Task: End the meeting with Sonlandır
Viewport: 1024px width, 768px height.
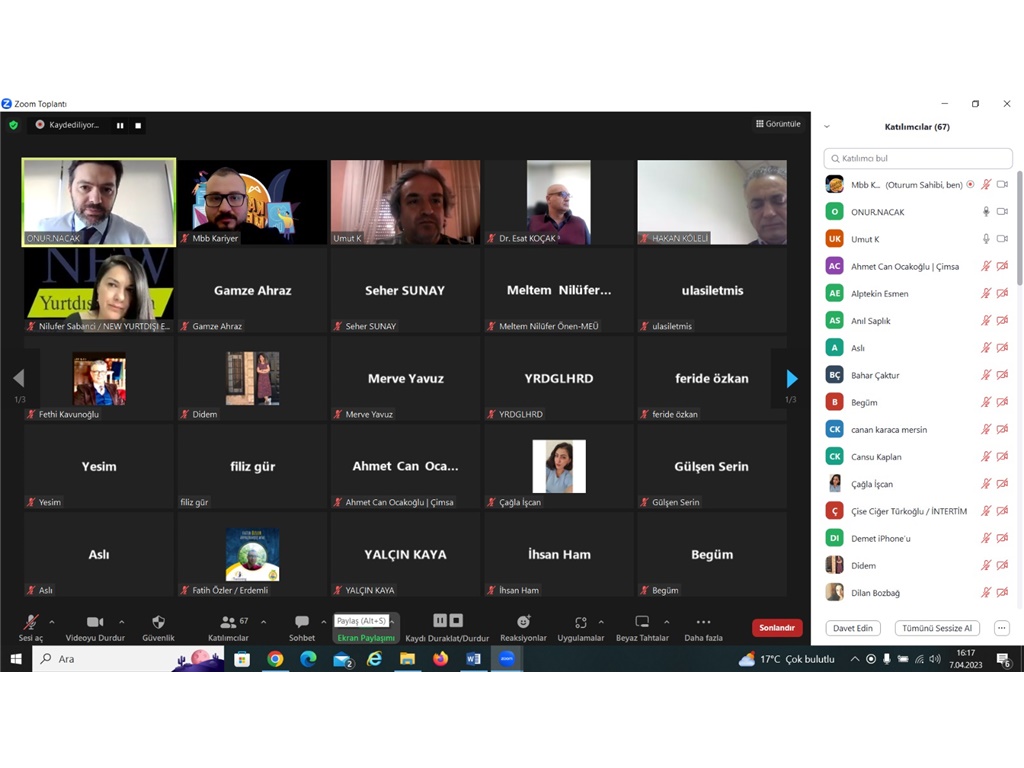Action: 776,628
